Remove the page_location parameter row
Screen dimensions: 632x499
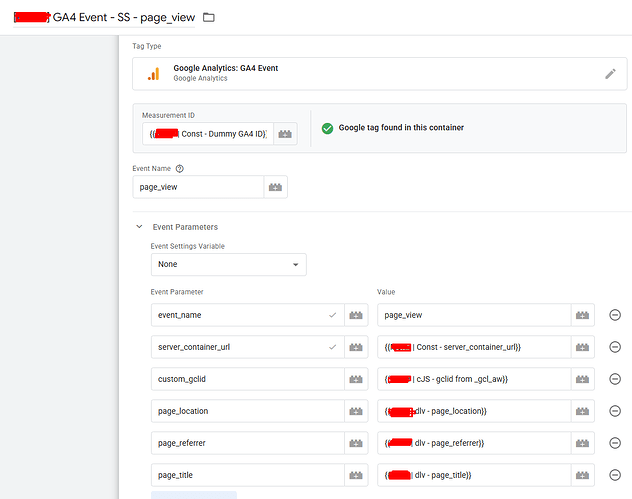[x=615, y=411]
